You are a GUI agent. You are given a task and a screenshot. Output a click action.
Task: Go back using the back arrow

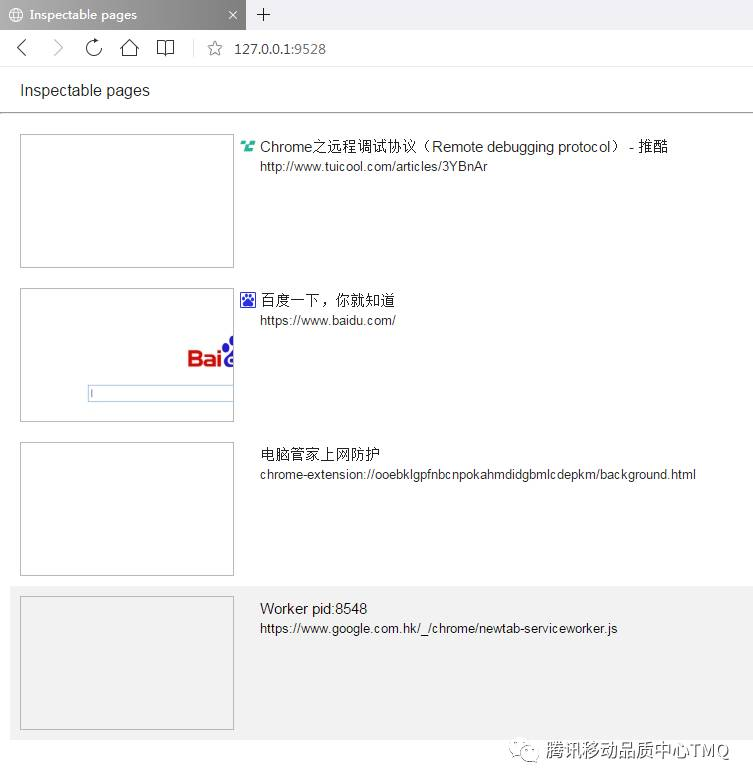point(22,48)
